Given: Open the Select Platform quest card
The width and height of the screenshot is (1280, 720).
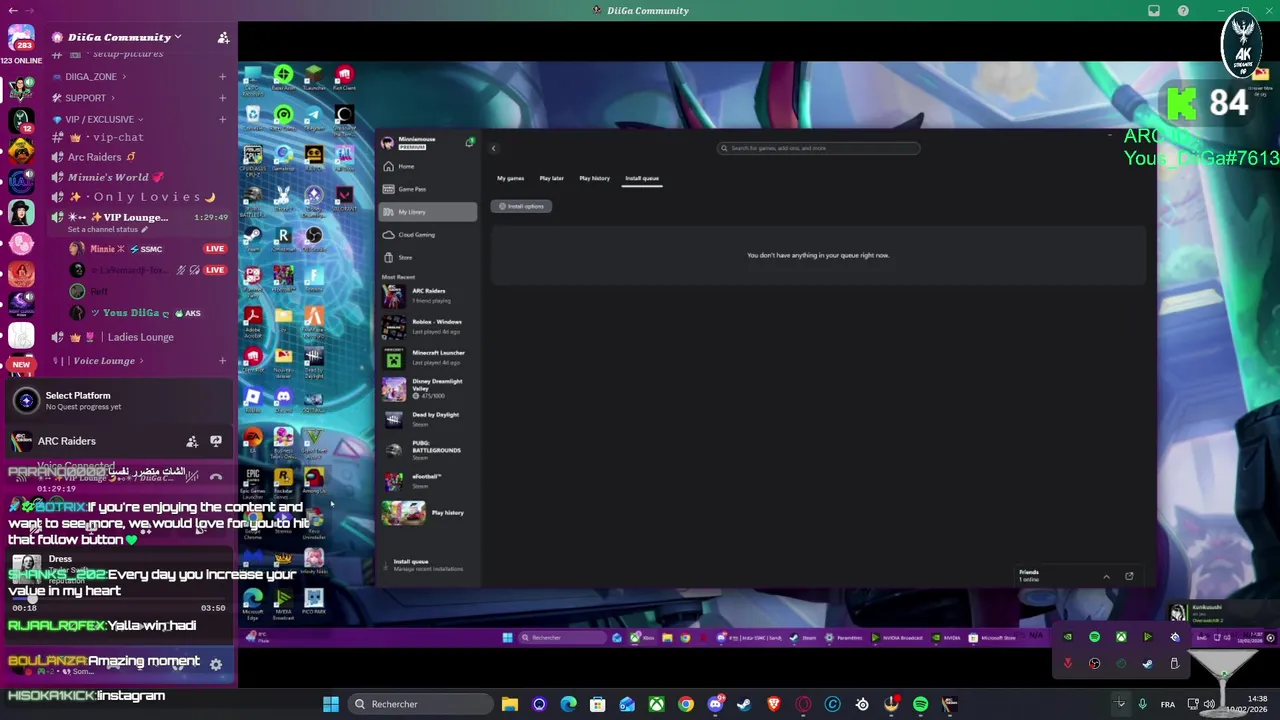Looking at the screenshot, I should (x=118, y=401).
